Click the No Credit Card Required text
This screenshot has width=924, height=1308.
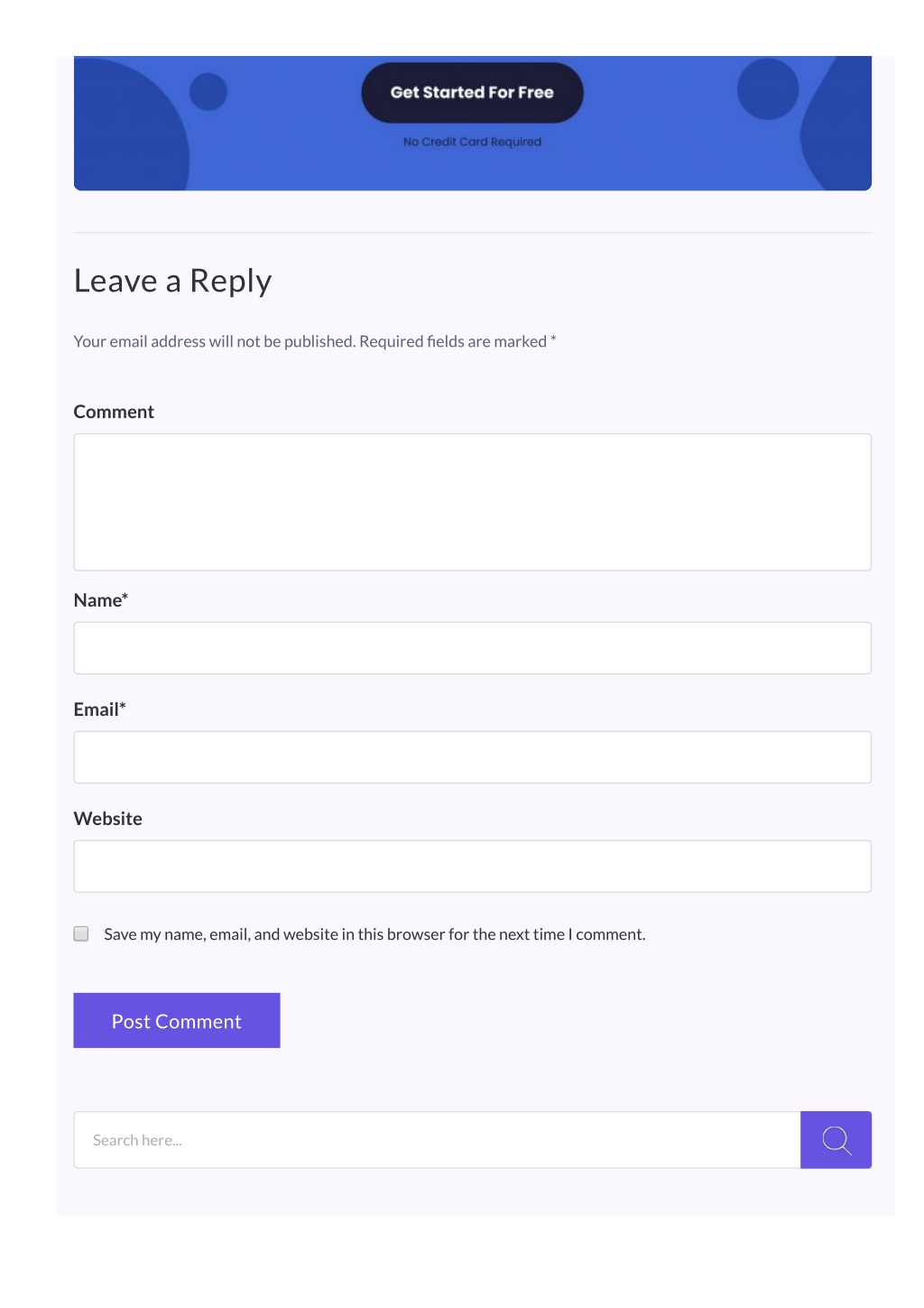[x=472, y=142]
